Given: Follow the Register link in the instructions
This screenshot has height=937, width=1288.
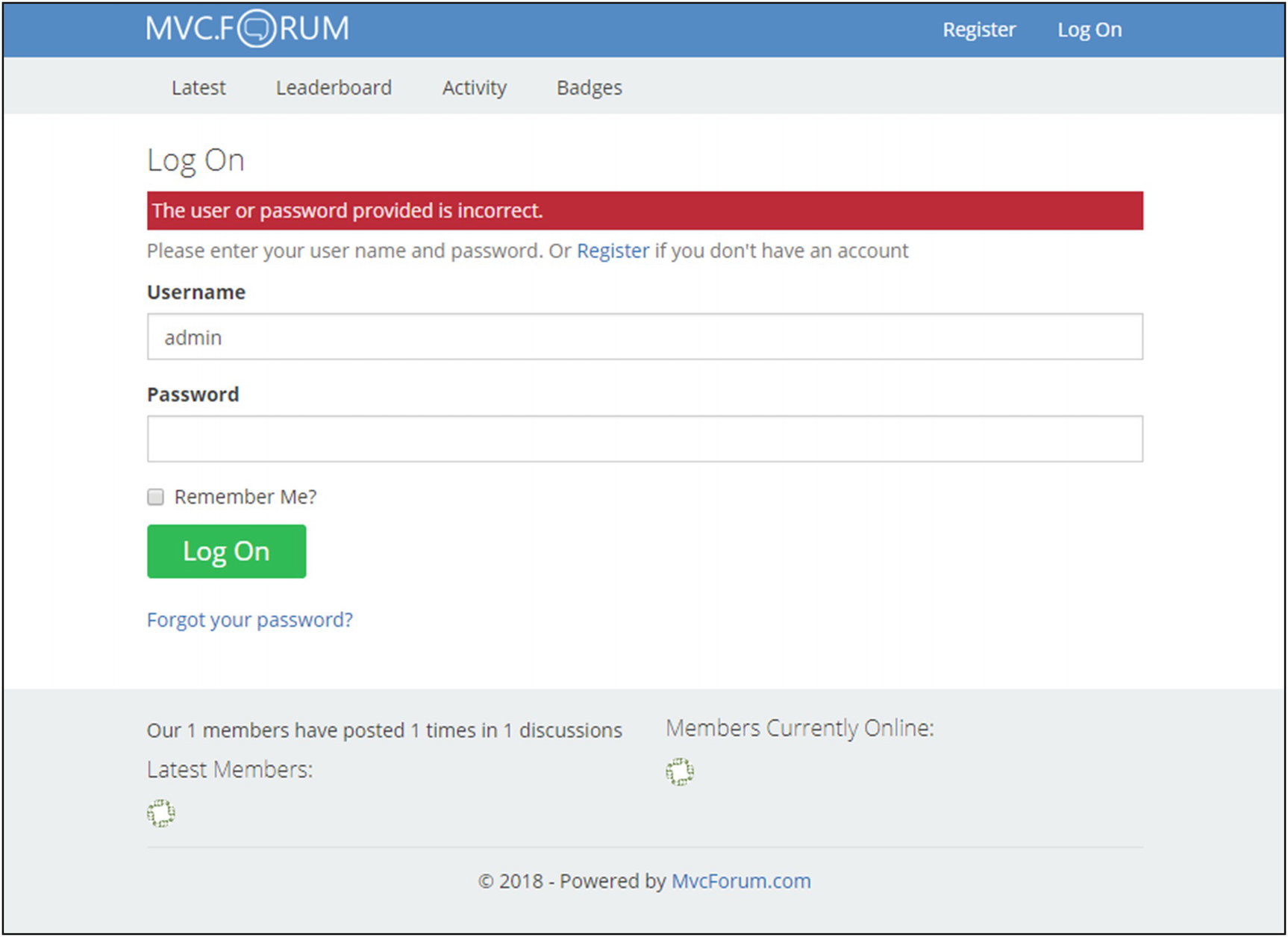Looking at the screenshot, I should 613,251.
